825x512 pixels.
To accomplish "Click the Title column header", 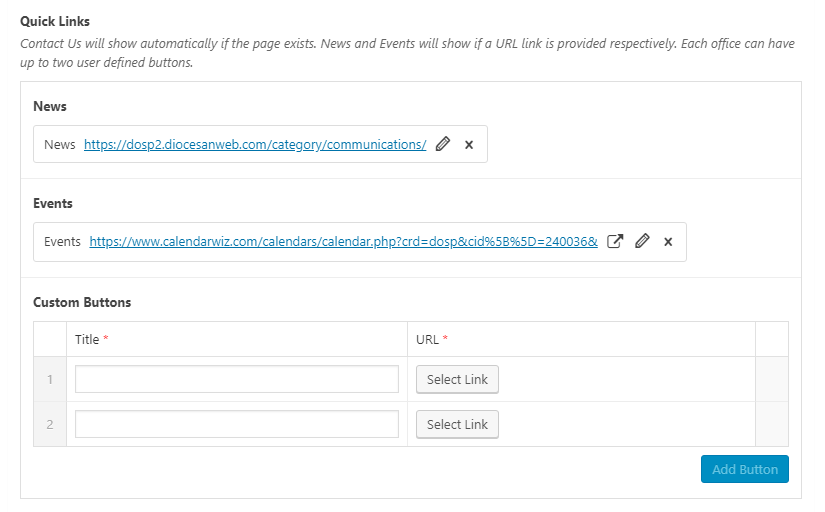I will 88,339.
